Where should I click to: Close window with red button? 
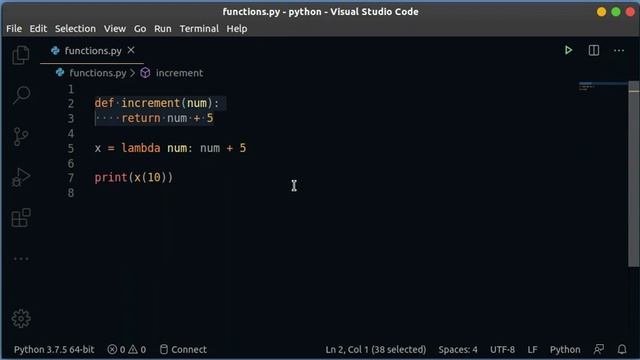(x=630, y=12)
